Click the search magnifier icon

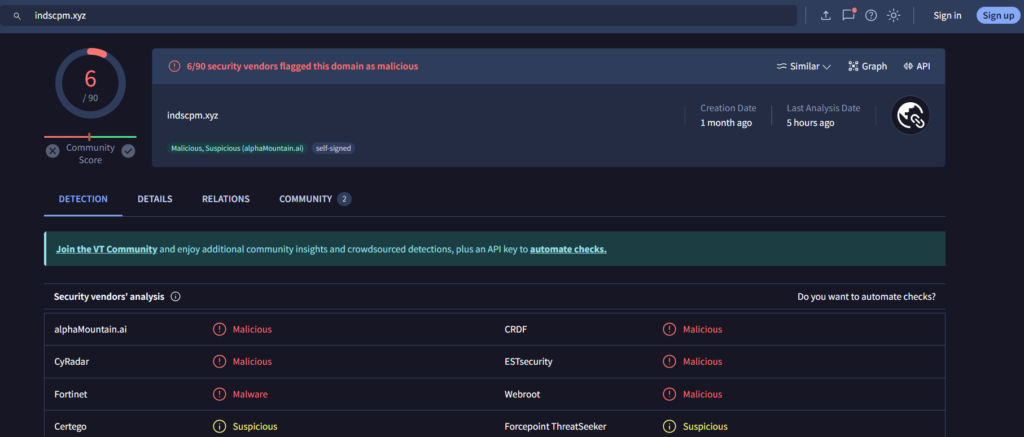point(17,16)
